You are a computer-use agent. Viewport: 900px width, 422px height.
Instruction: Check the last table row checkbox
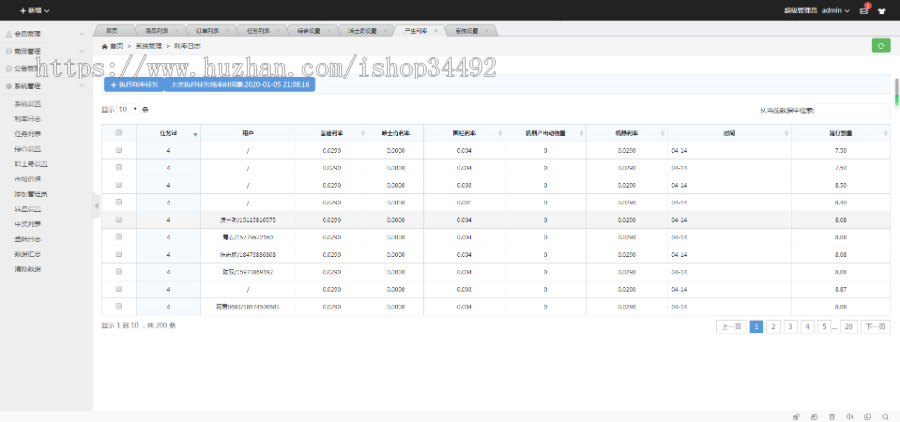click(x=119, y=305)
